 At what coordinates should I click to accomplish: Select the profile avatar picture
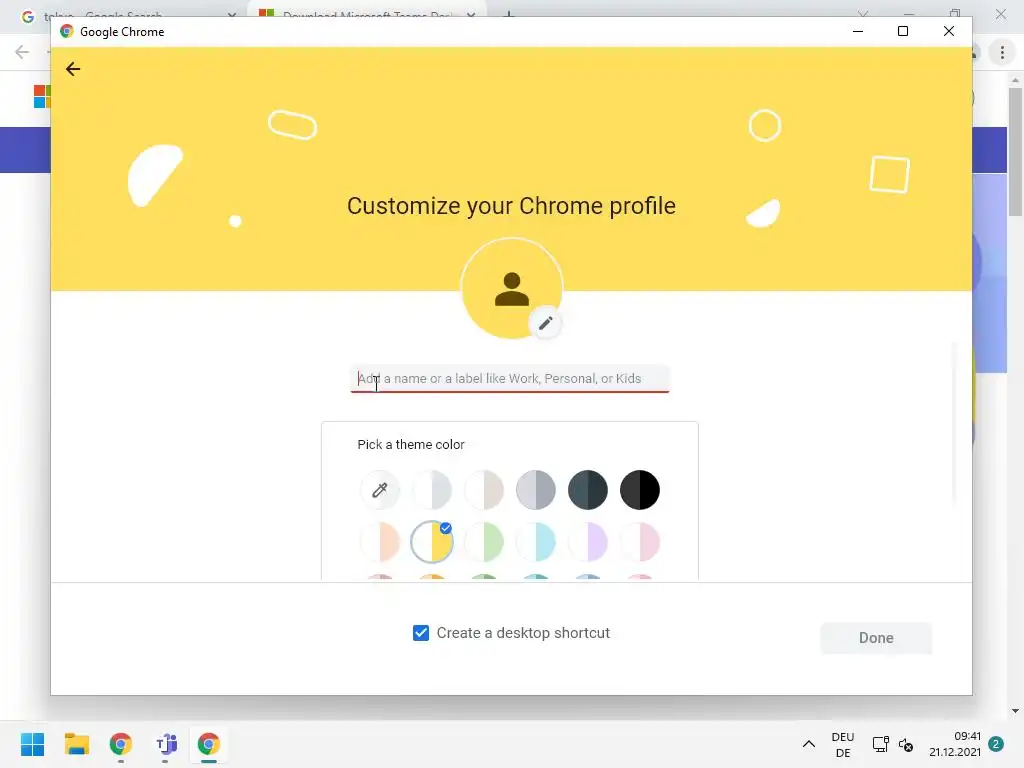pyautogui.click(x=511, y=288)
